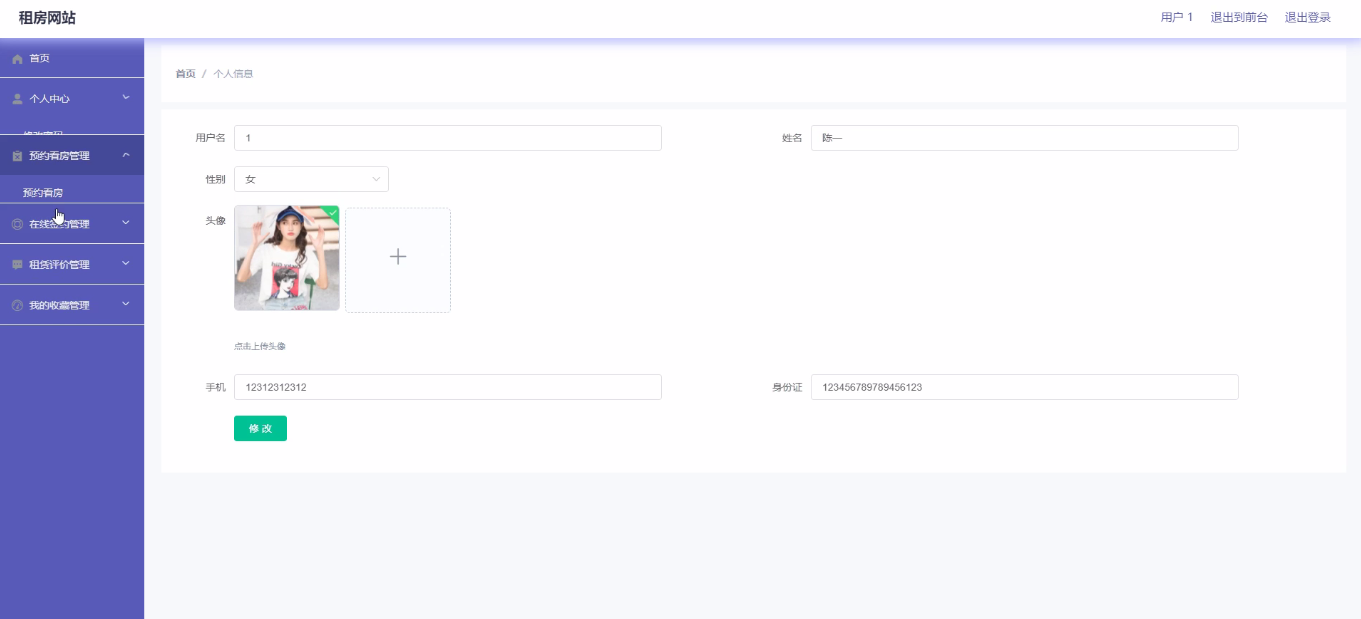The image size is (1361, 619).
Task: Click the empty avatar upload box
Action: pos(398,260)
